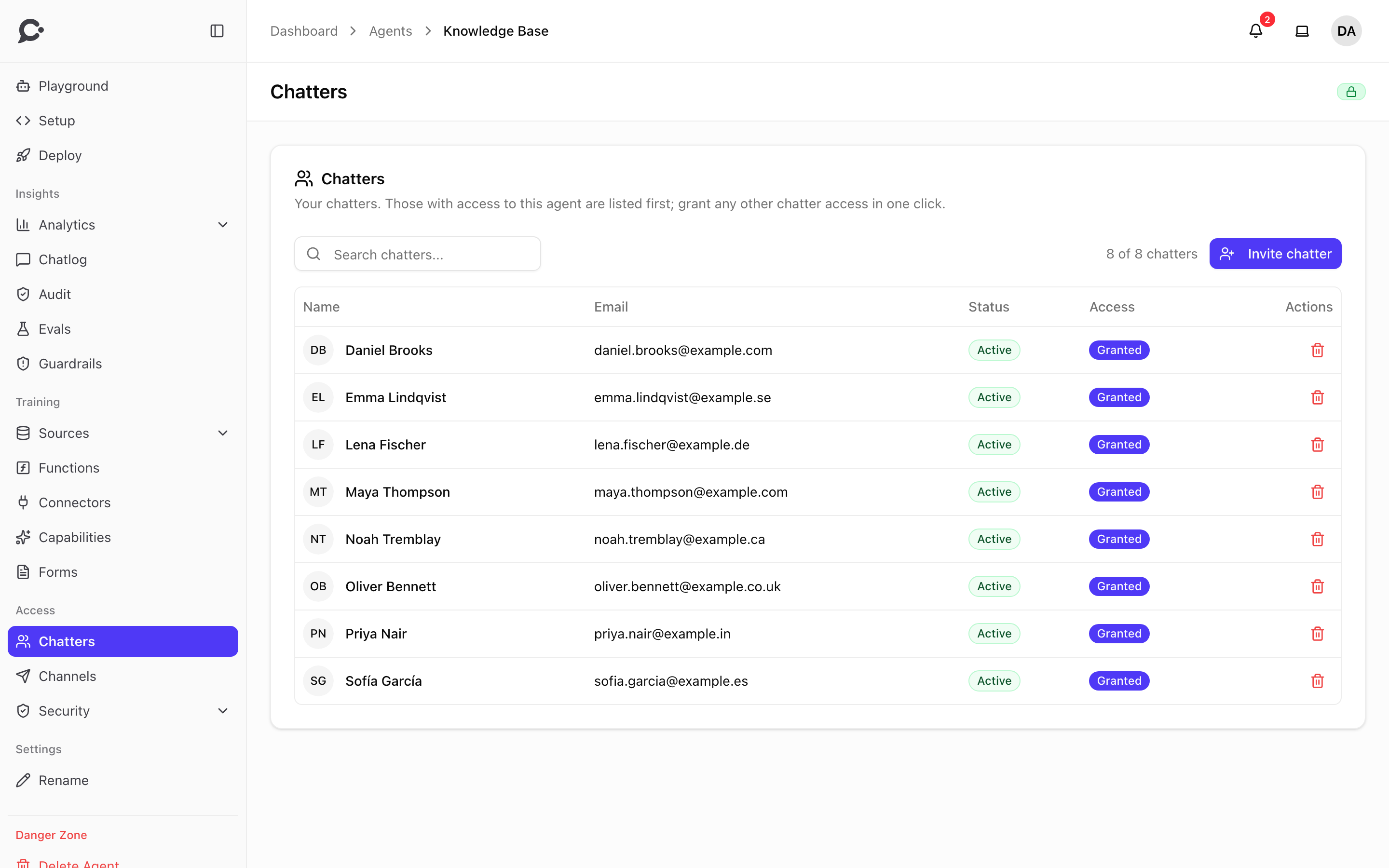Viewport: 1389px width, 868px height.
Task: Click the name Lena Fischer
Action: pos(386,444)
